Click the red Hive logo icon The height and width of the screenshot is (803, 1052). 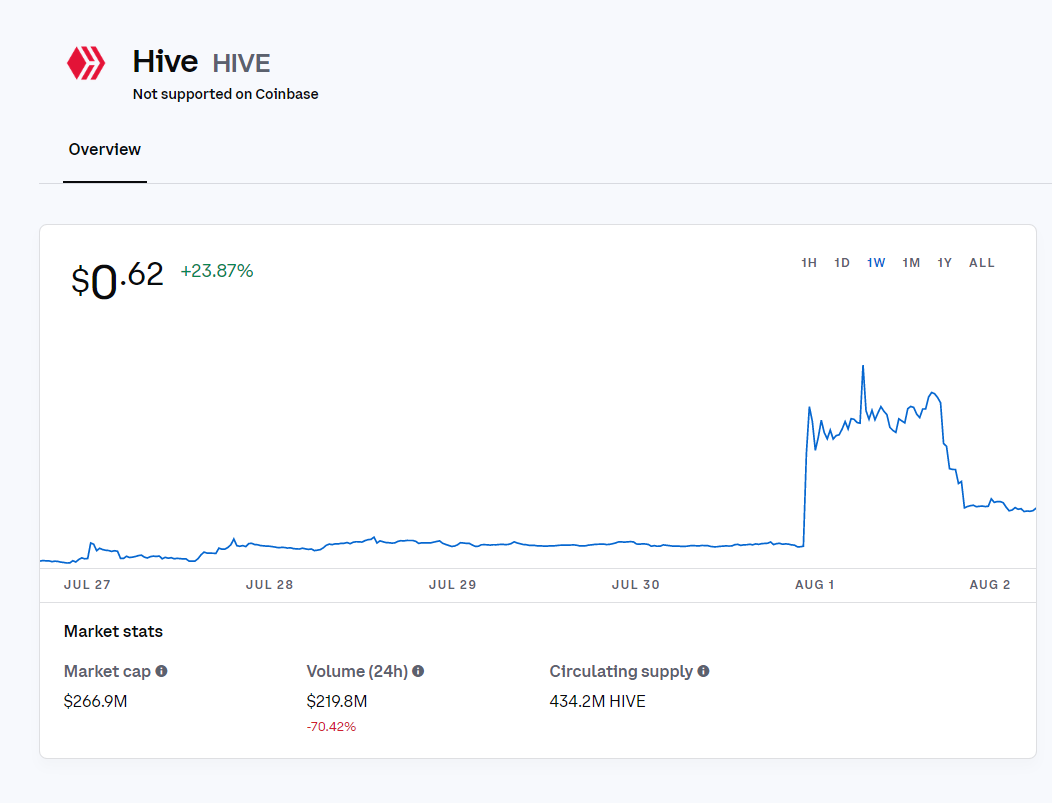point(86,63)
